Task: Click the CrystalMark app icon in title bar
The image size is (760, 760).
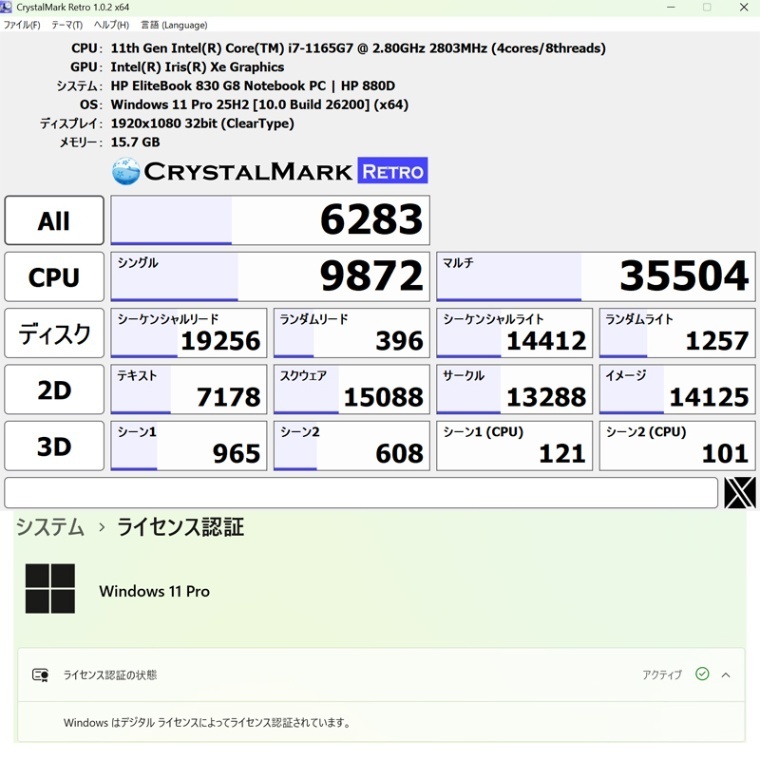Action: pyautogui.click(x=6, y=7)
